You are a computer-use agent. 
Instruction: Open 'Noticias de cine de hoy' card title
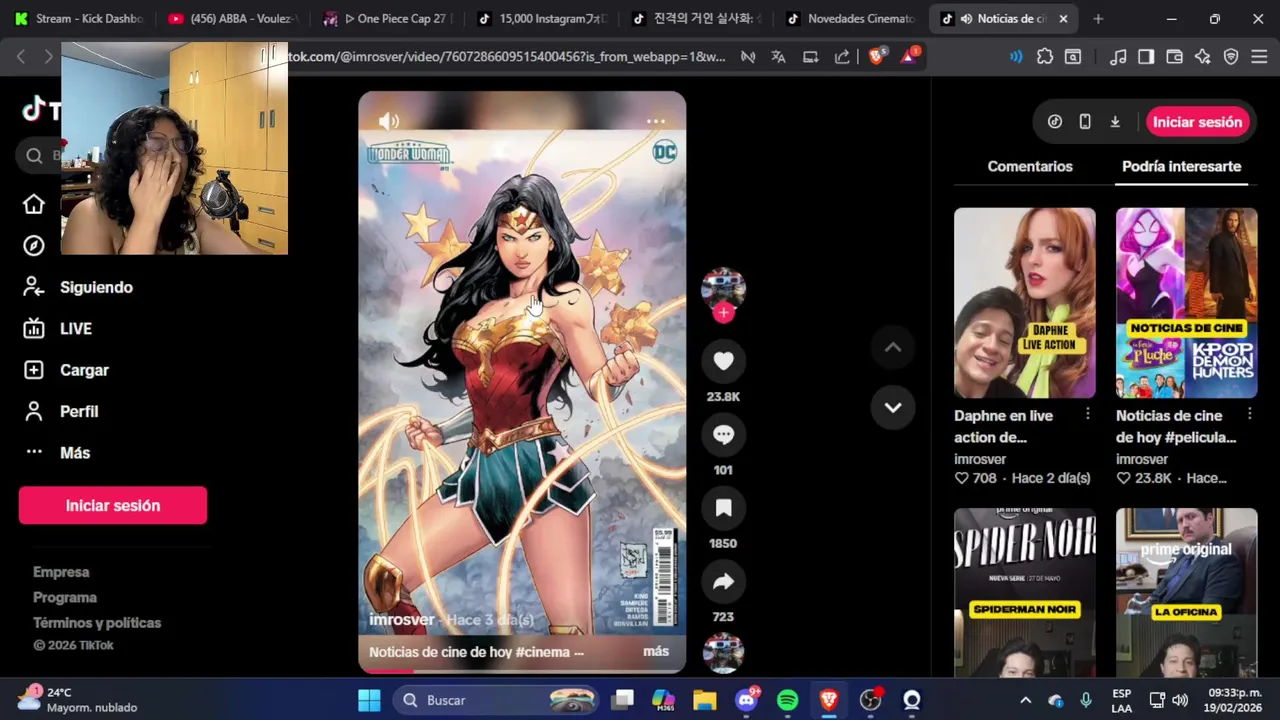click(x=1176, y=426)
